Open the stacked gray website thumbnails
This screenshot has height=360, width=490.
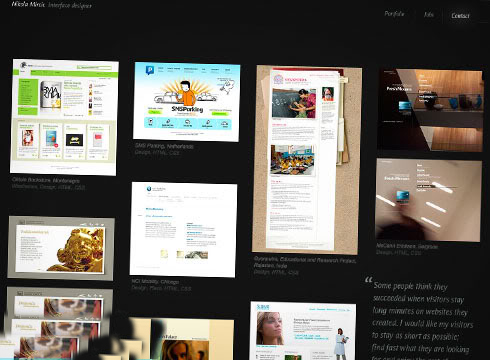[x=57, y=322]
